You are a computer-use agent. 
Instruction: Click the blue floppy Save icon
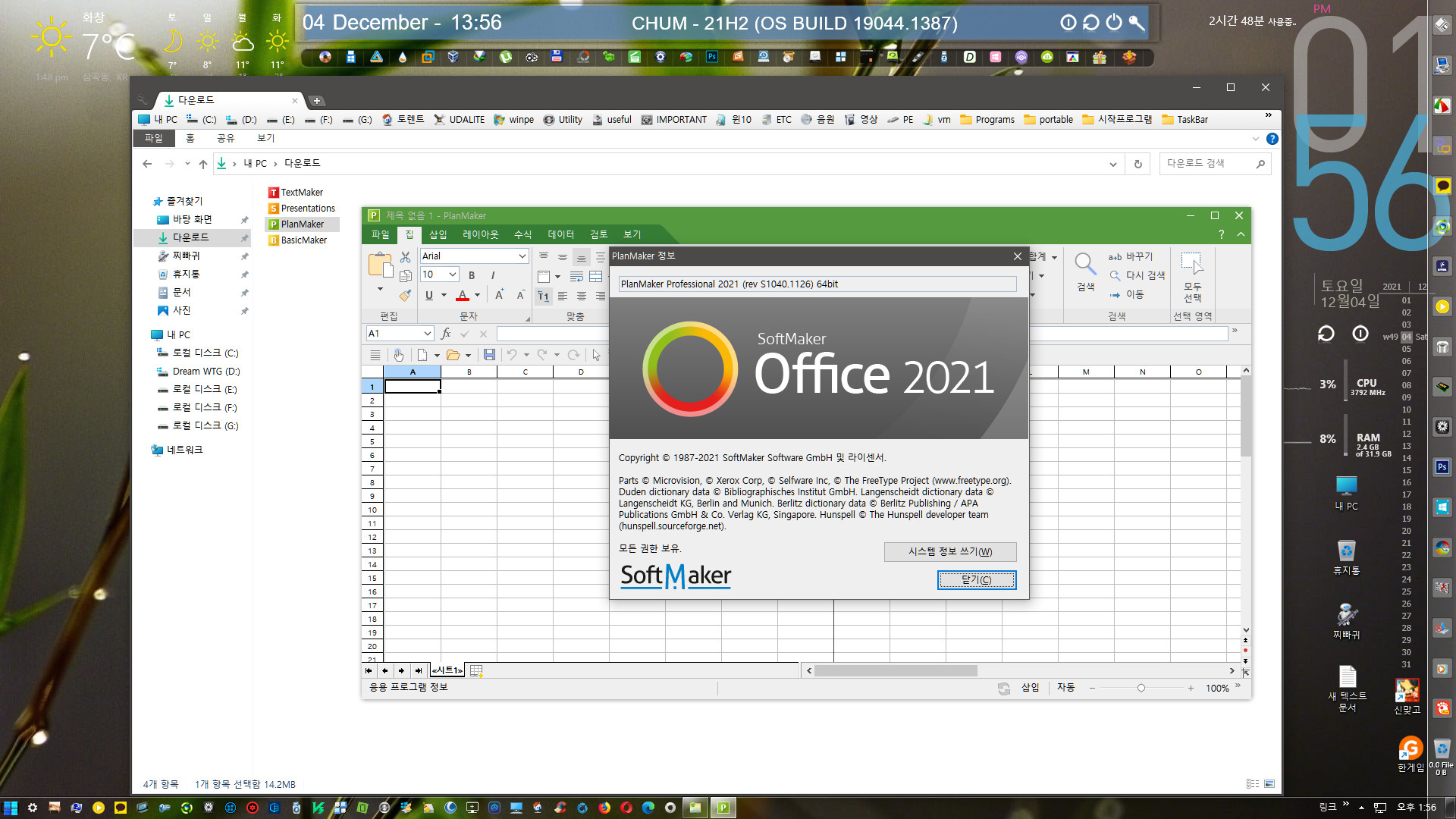click(489, 355)
